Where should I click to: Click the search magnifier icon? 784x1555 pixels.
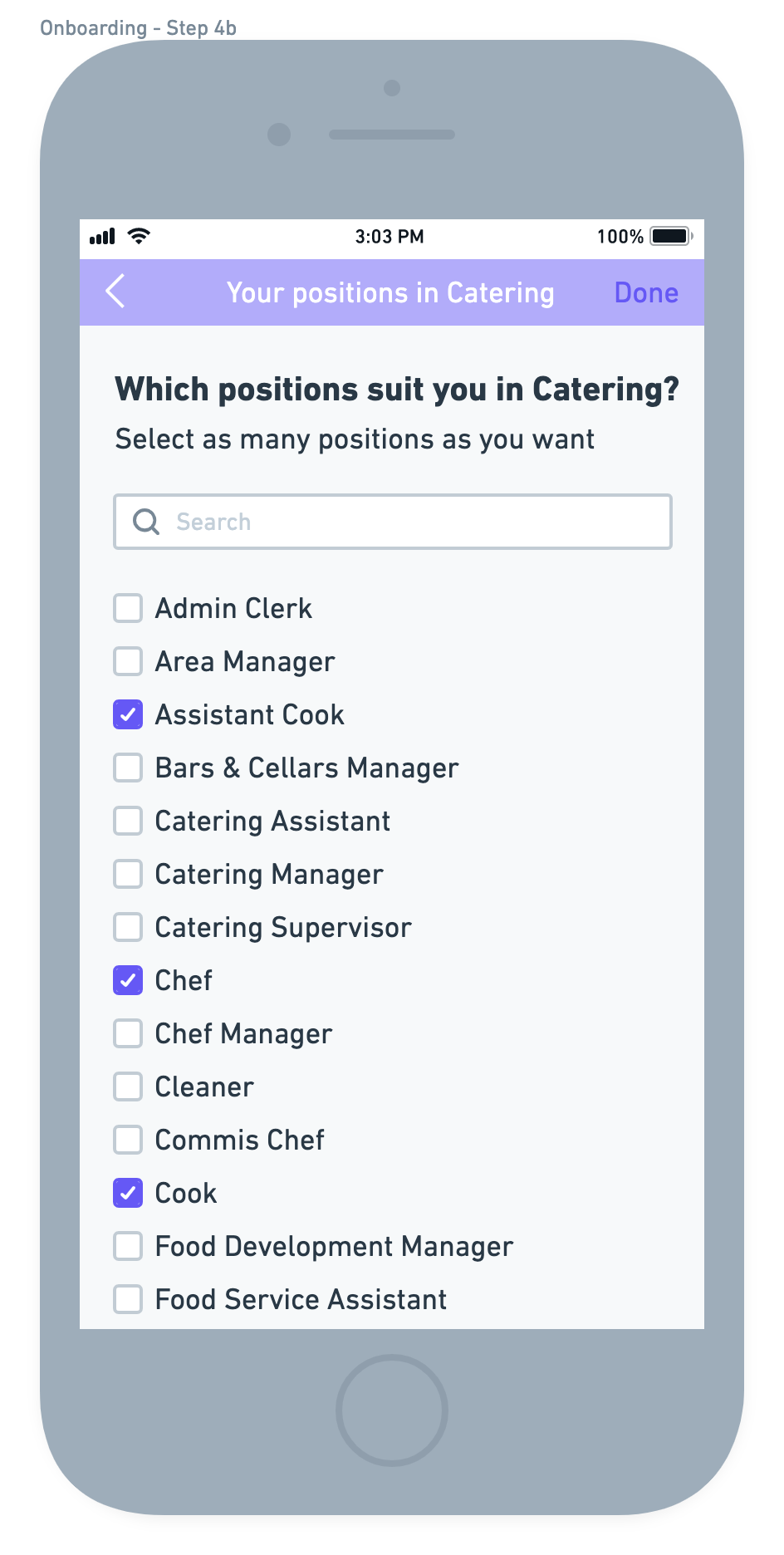coord(146,522)
